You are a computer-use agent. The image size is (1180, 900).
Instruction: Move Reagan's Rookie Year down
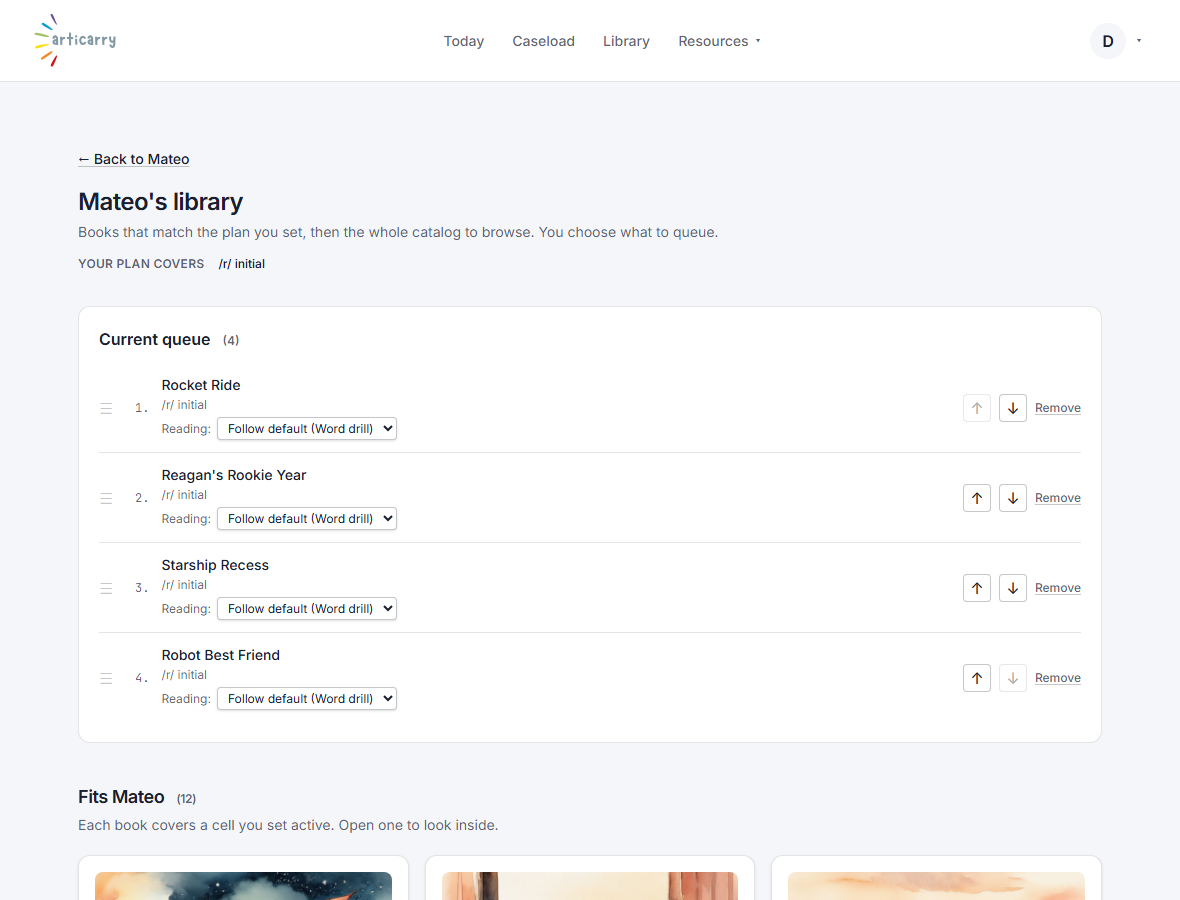point(1012,498)
